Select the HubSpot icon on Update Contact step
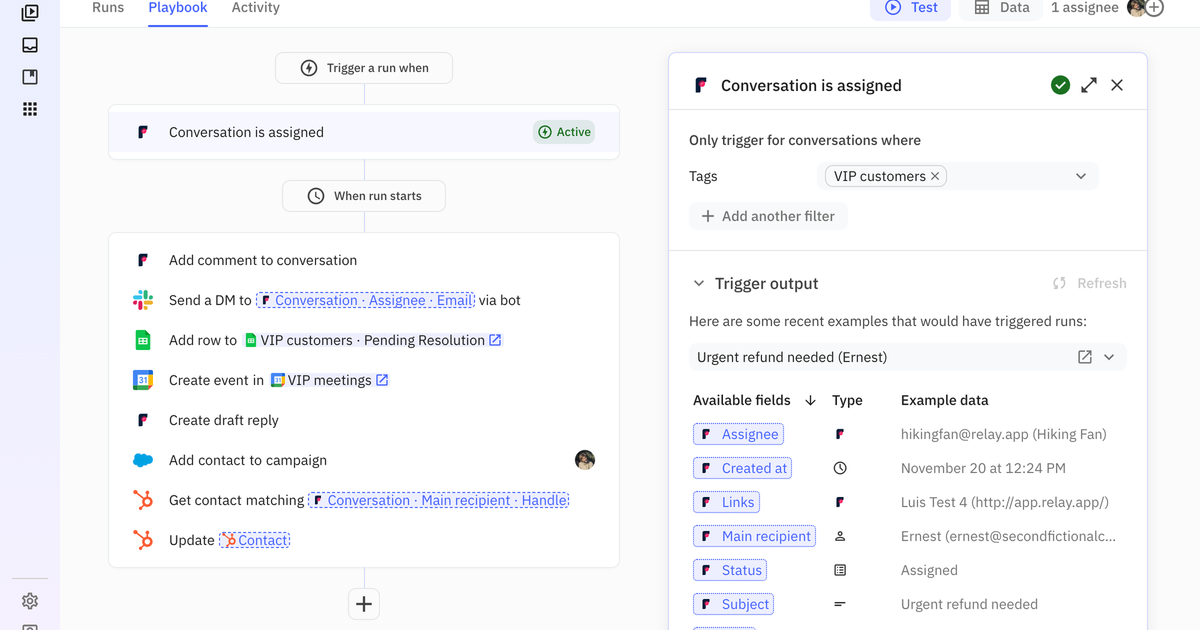Image resolution: width=1200 pixels, height=630 pixels. tap(143, 539)
